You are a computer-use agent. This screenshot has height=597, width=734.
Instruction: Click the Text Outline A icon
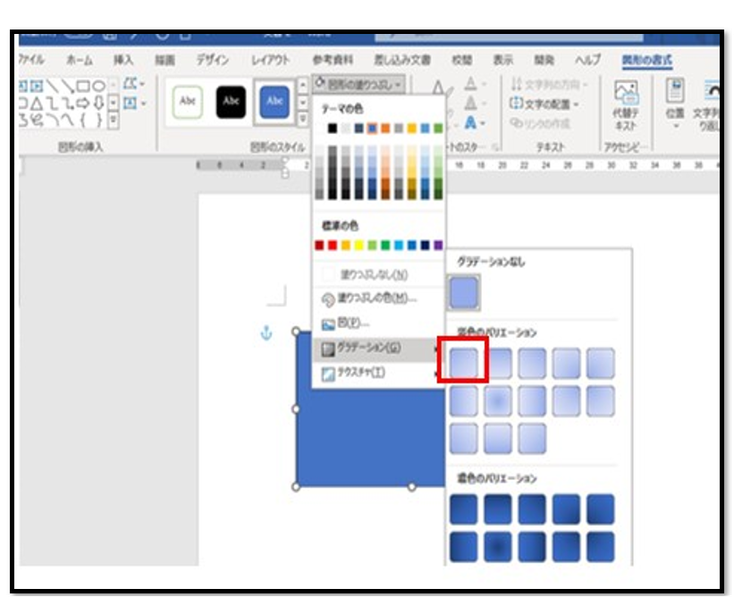[x=470, y=103]
